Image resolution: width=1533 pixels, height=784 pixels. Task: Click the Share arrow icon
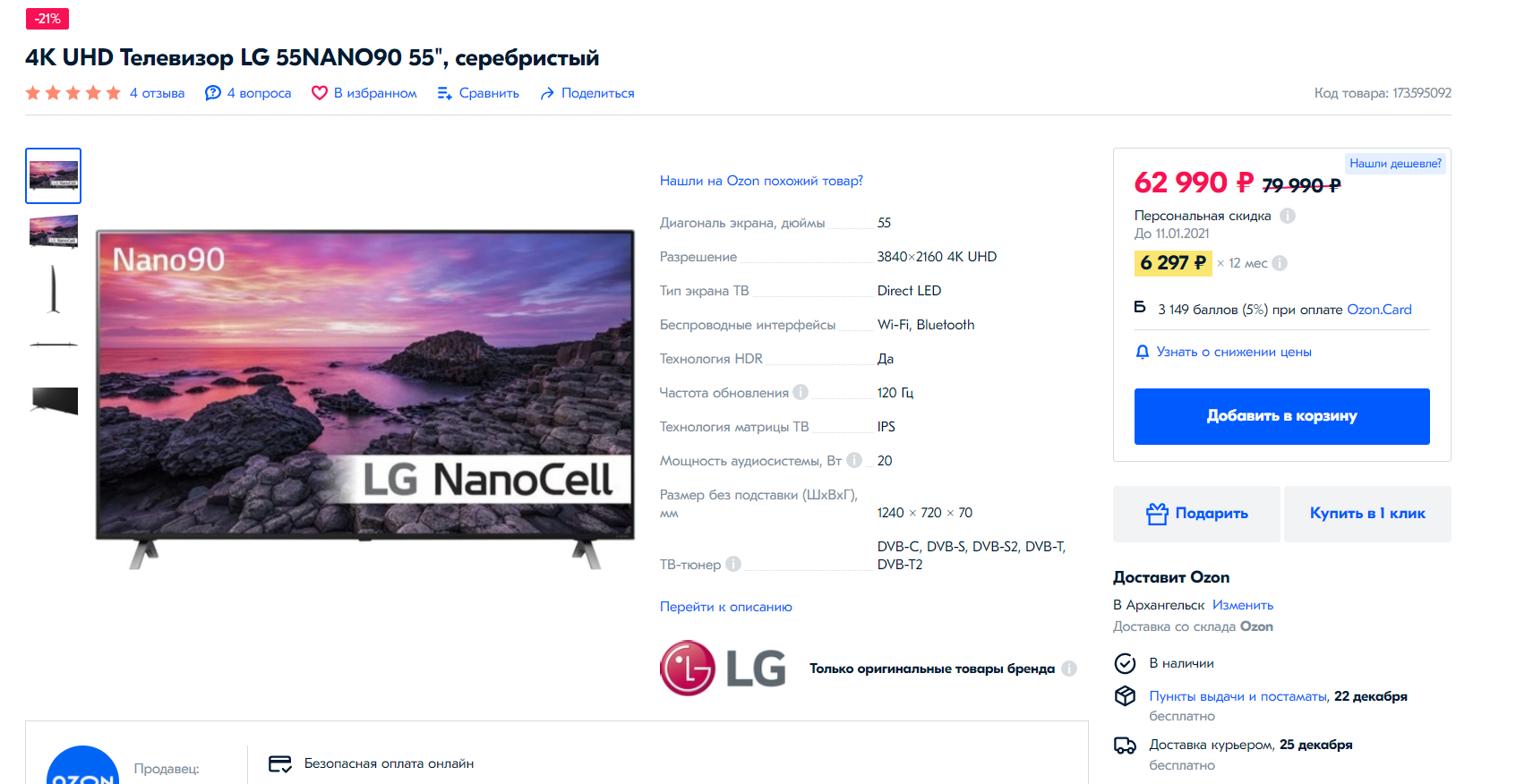547,93
